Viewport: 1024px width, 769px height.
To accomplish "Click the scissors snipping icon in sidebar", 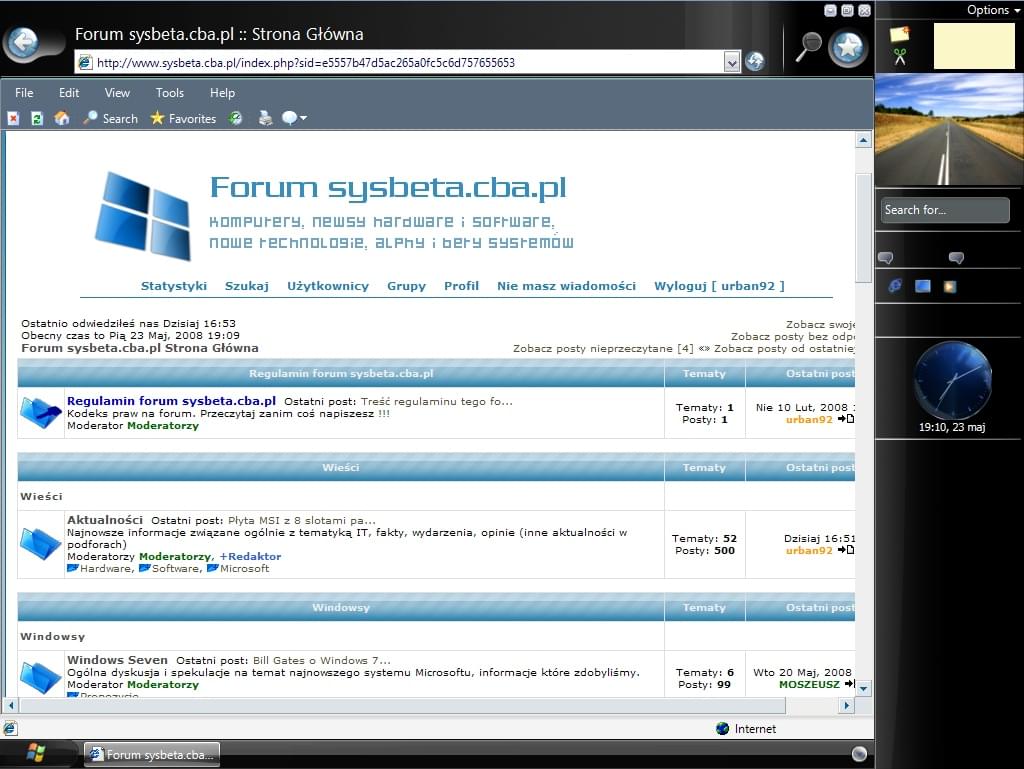I will (x=900, y=57).
